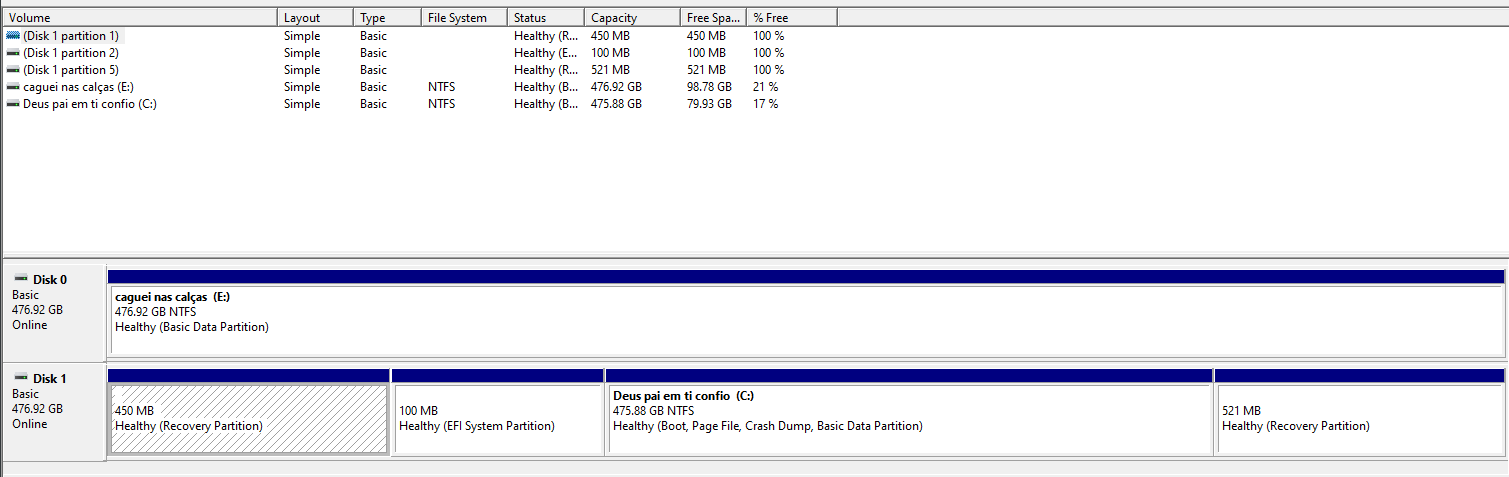Sort list by Type column header
Image resolution: width=1509 pixels, height=477 pixels.
point(387,18)
